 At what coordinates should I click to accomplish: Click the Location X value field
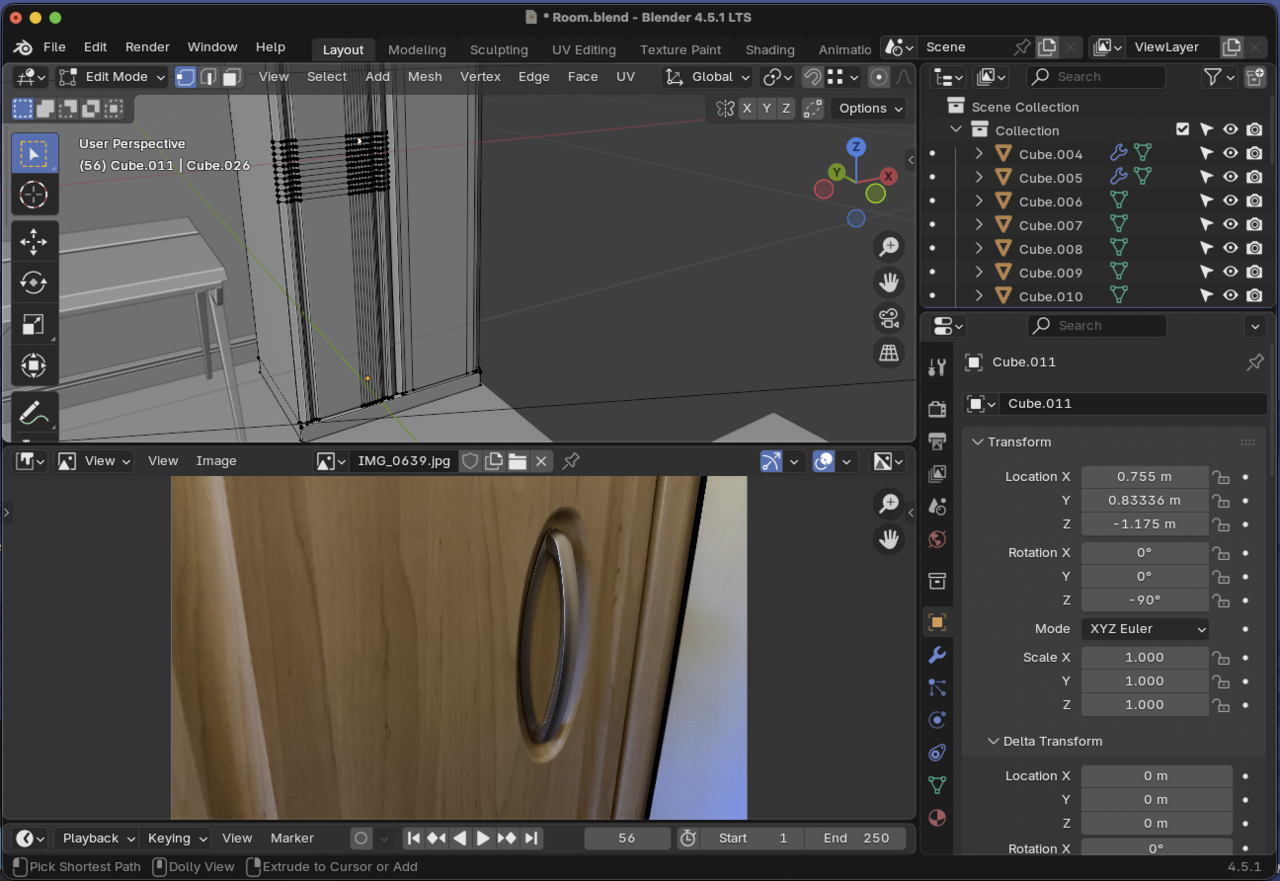[x=1144, y=477]
